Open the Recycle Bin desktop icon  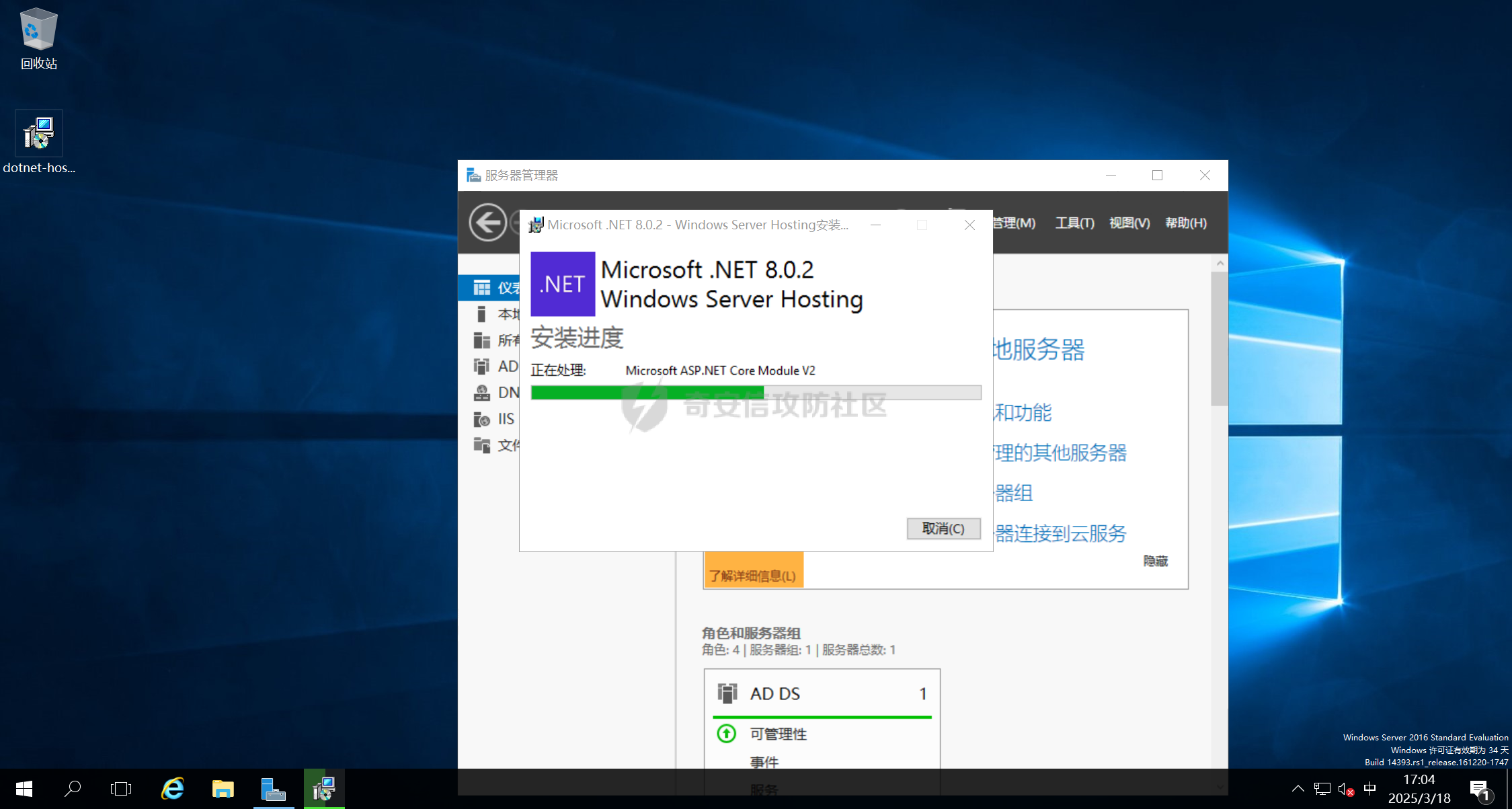[x=38, y=39]
